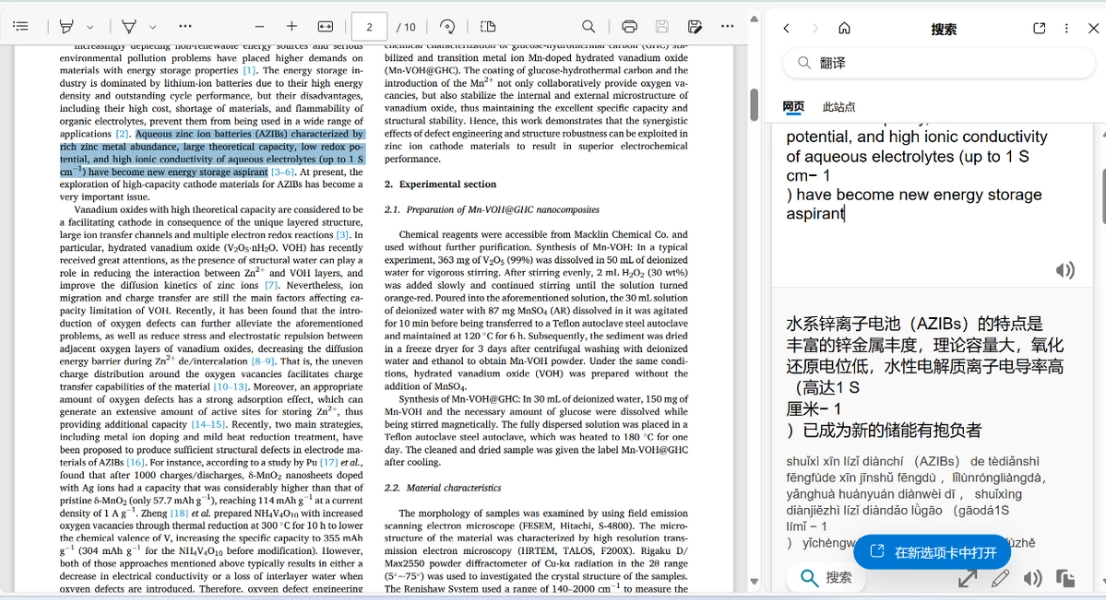Open citation link [17] in PDF
The height and width of the screenshot is (600, 1106).
point(329,463)
